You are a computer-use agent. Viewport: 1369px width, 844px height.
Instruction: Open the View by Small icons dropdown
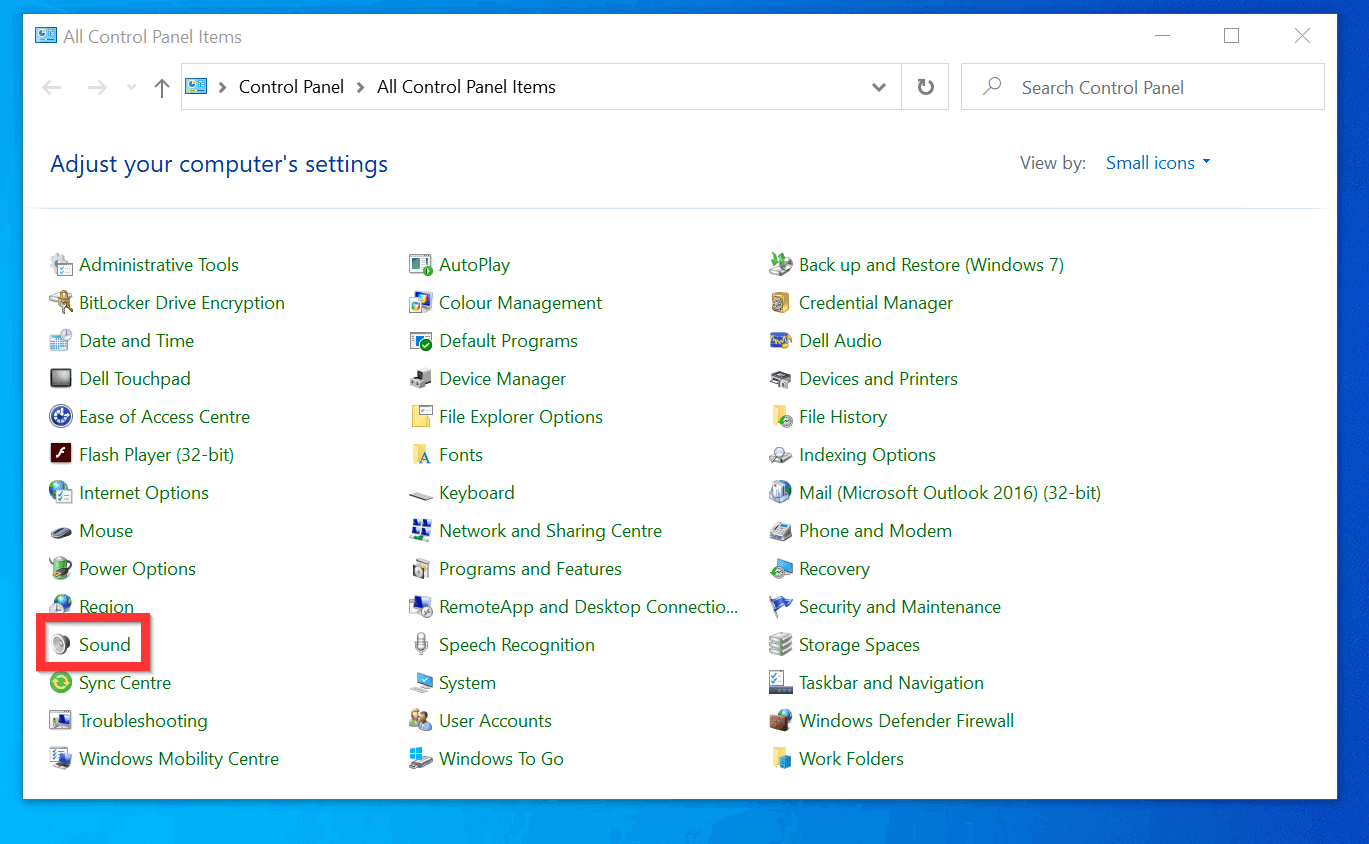pyautogui.click(x=1157, y=162)
